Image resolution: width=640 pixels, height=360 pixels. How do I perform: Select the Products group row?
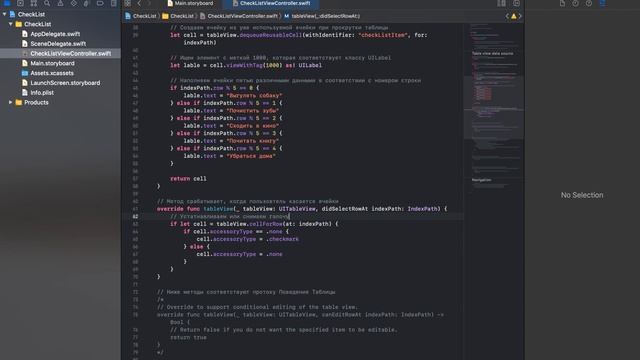tap(36, 102)
